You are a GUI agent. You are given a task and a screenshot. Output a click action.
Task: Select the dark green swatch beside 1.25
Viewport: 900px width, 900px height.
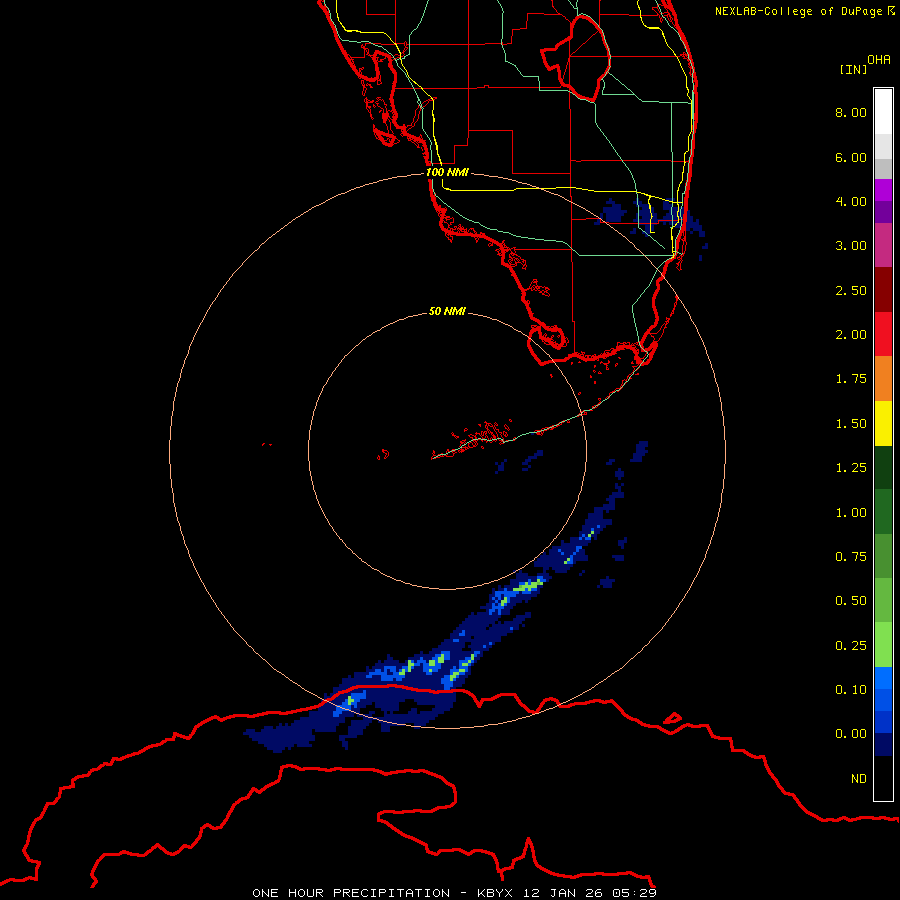883,468
